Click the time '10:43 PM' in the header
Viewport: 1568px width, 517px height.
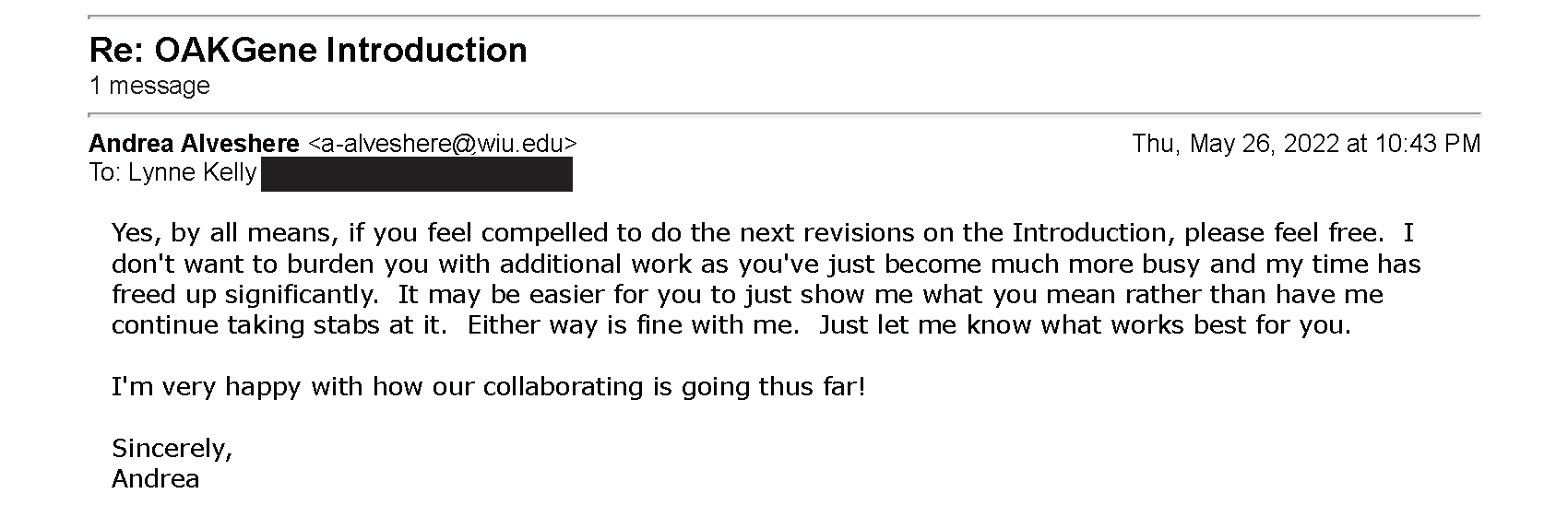point(1428,144)
